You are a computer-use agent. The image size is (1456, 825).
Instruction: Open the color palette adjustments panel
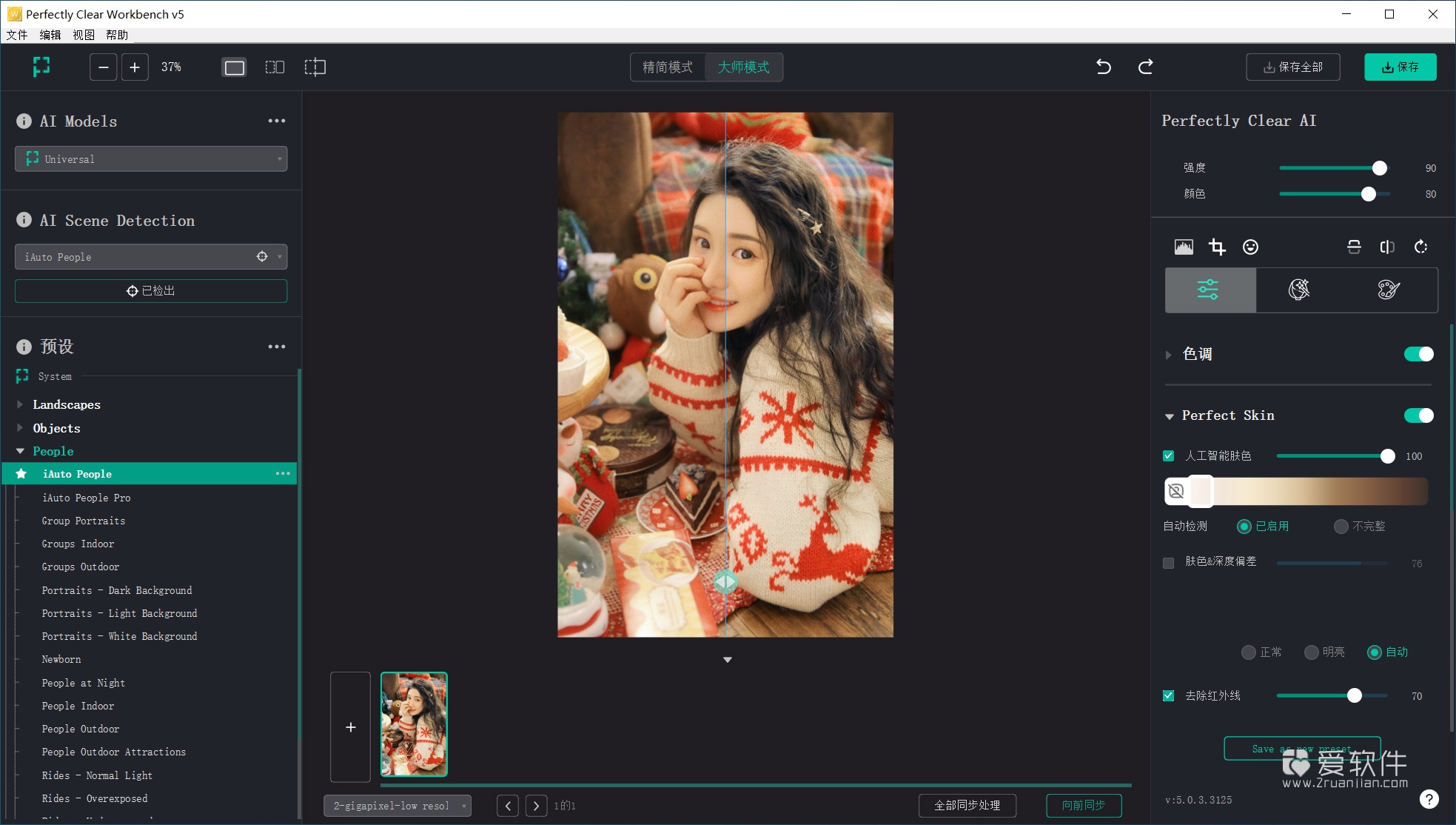tap(1389, 290)
